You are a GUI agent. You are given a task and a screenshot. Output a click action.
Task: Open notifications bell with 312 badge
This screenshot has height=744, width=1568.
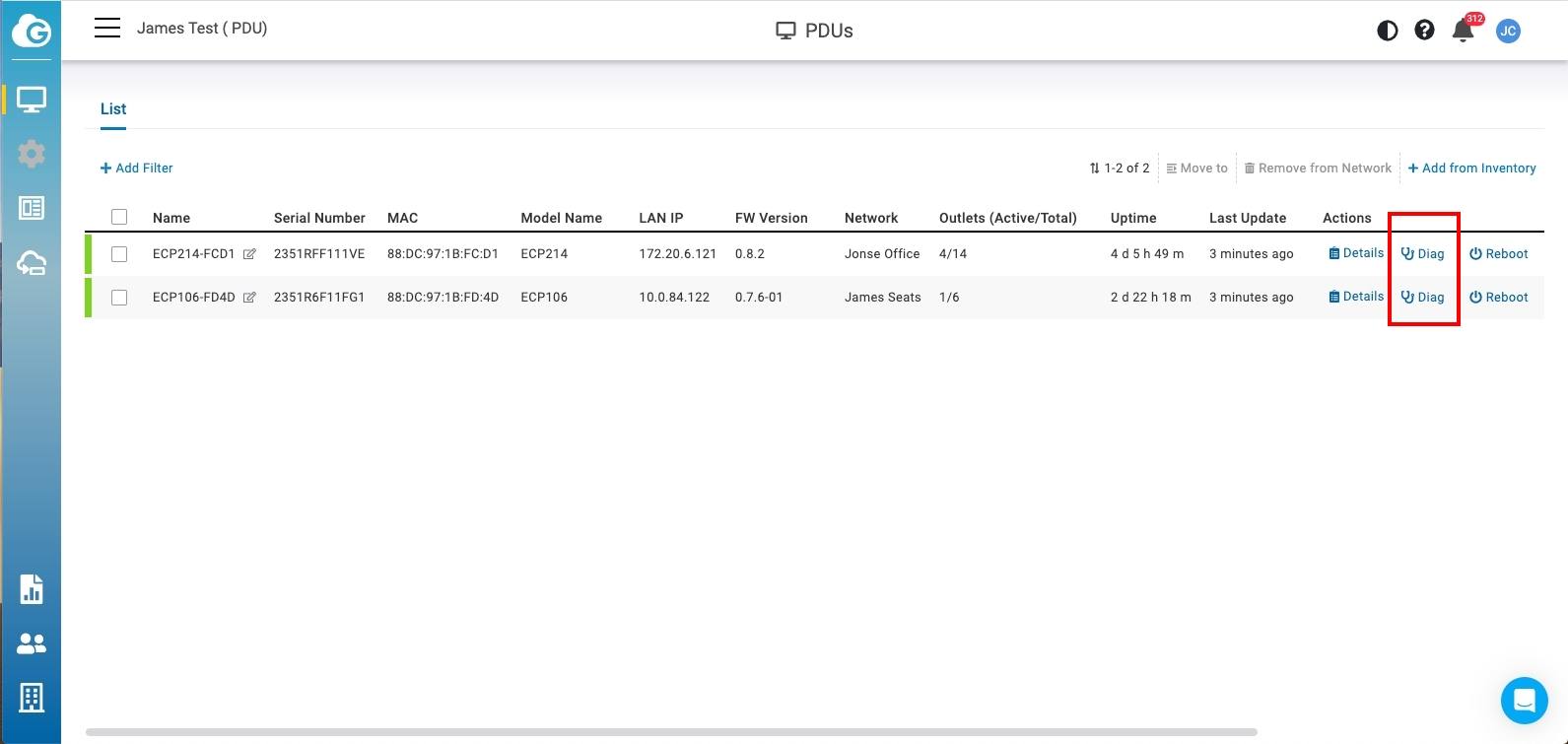pos(1464,31)
